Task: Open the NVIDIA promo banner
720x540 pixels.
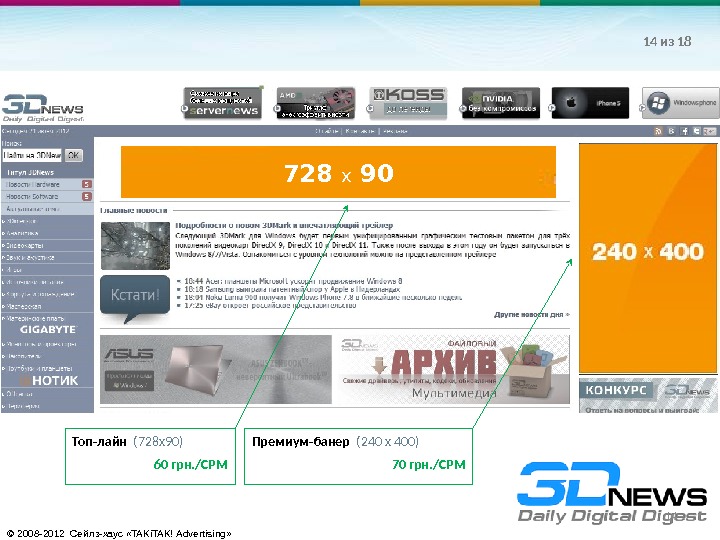Action: [501, 103]
